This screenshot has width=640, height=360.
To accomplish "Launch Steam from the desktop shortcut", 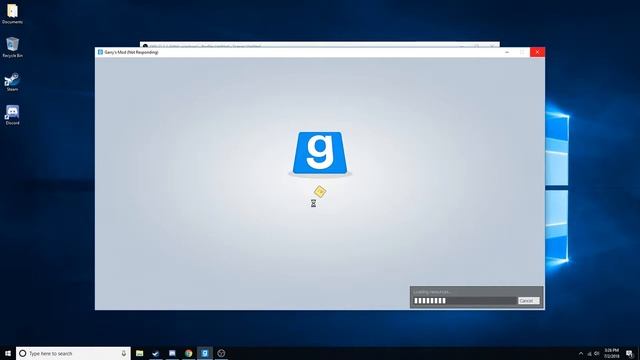I will click(12, 81).
